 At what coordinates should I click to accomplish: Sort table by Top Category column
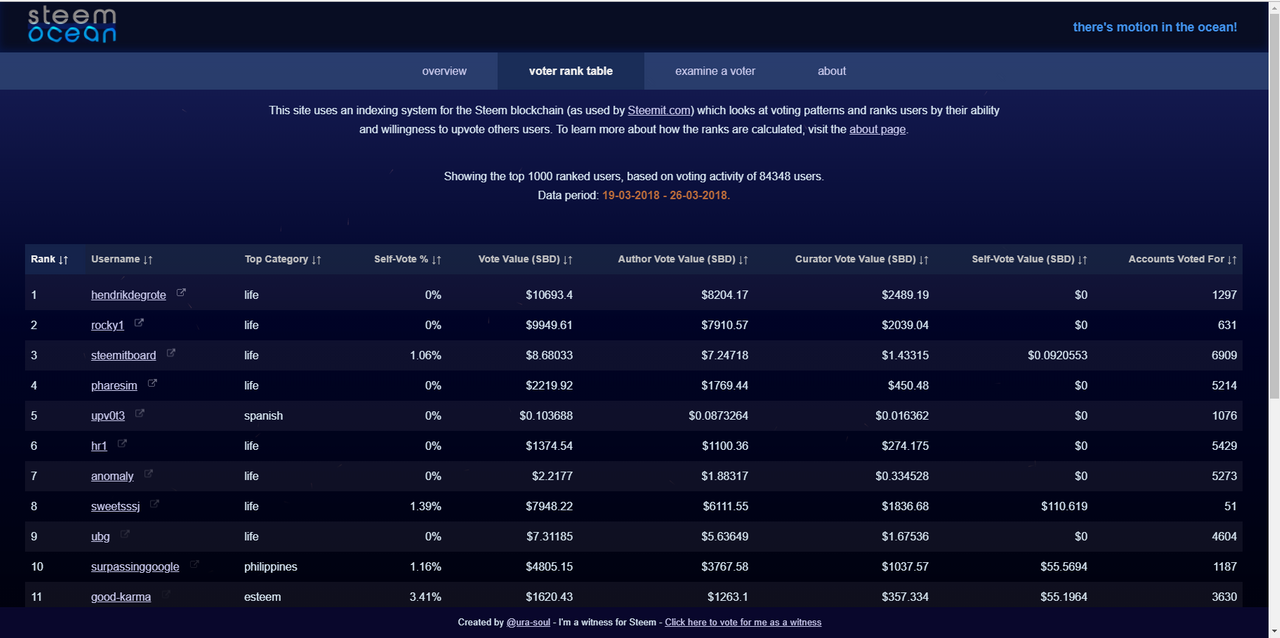(x=283, y=259)
